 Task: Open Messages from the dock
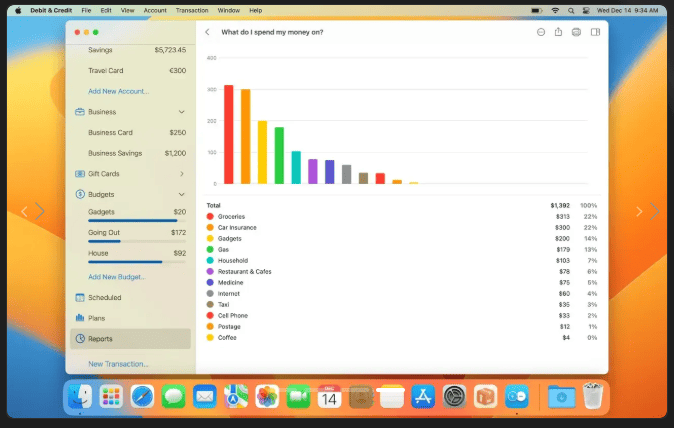[174, 396]
